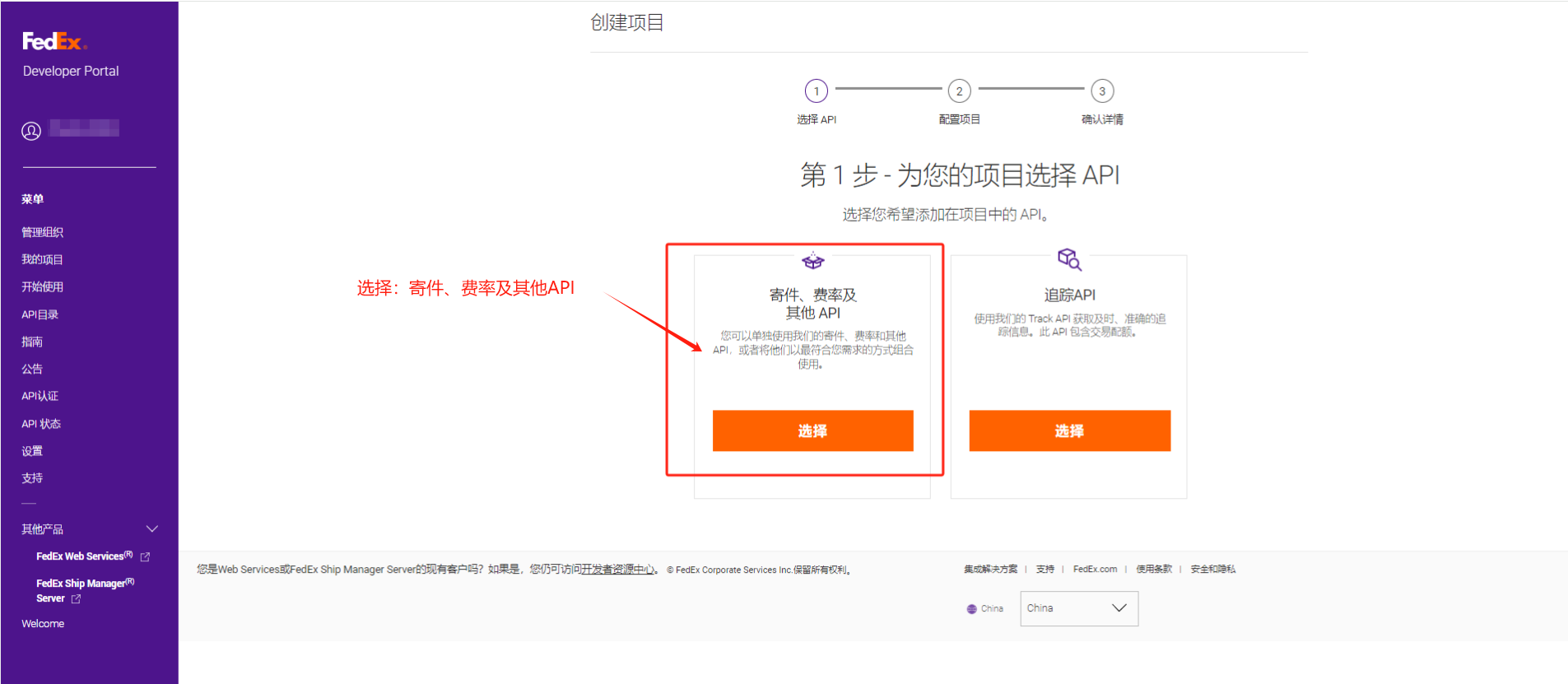Viewport: 1568px width, 684px height.
Task: Go to API目录 menu item
Action: point(40,314)
